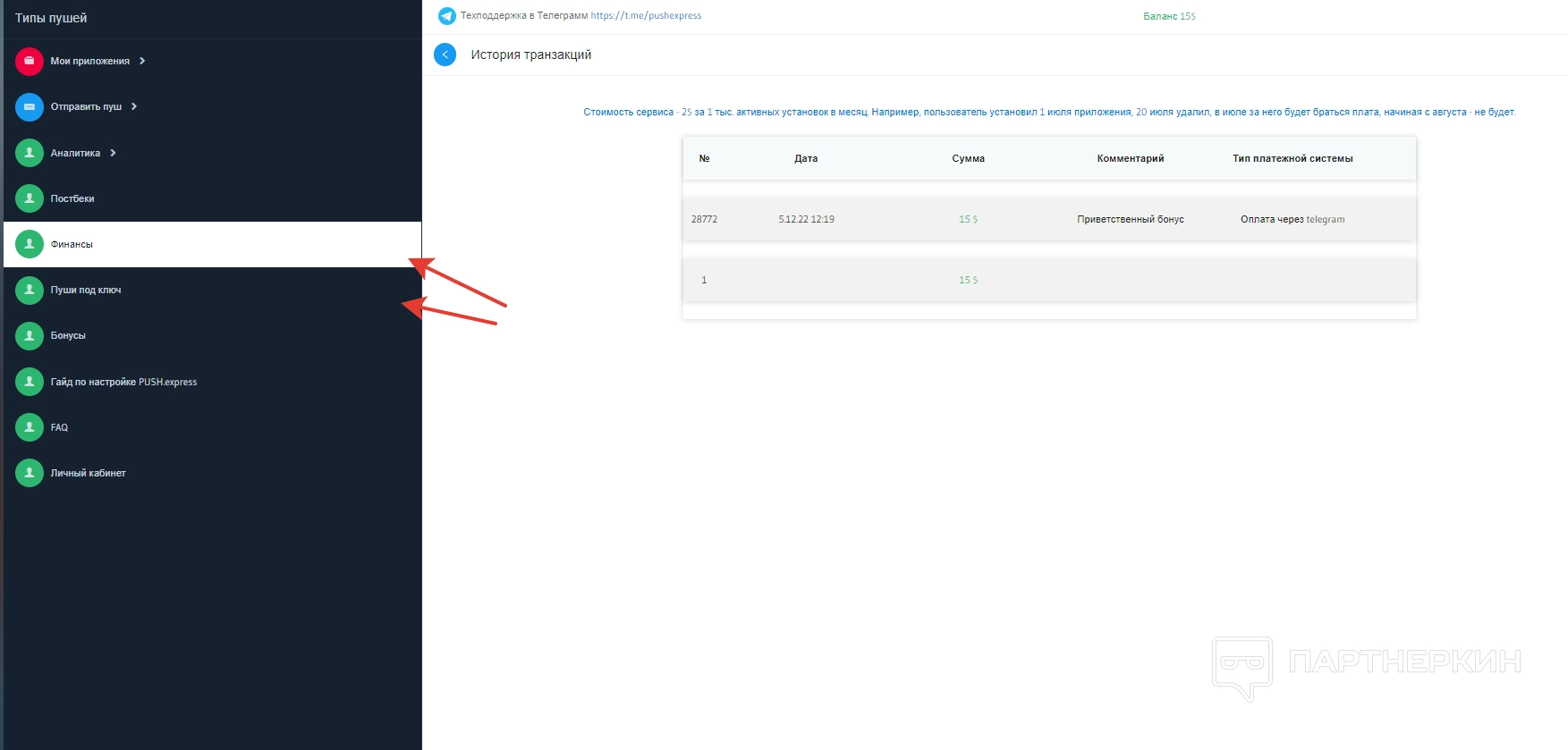The image size is (1568, 750).
Task: Click the blue envelope Отправить пуш icon
Action: coord(30,106)
